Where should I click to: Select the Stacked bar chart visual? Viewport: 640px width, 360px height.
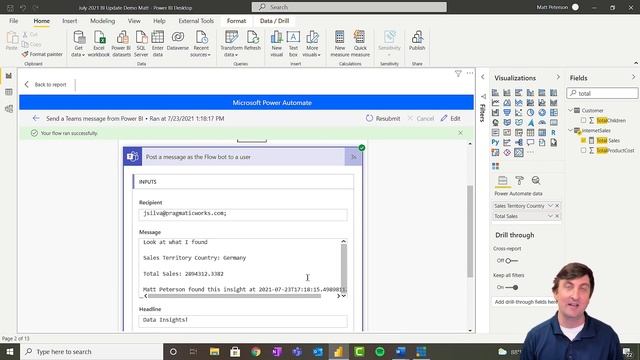pos(495,93)
